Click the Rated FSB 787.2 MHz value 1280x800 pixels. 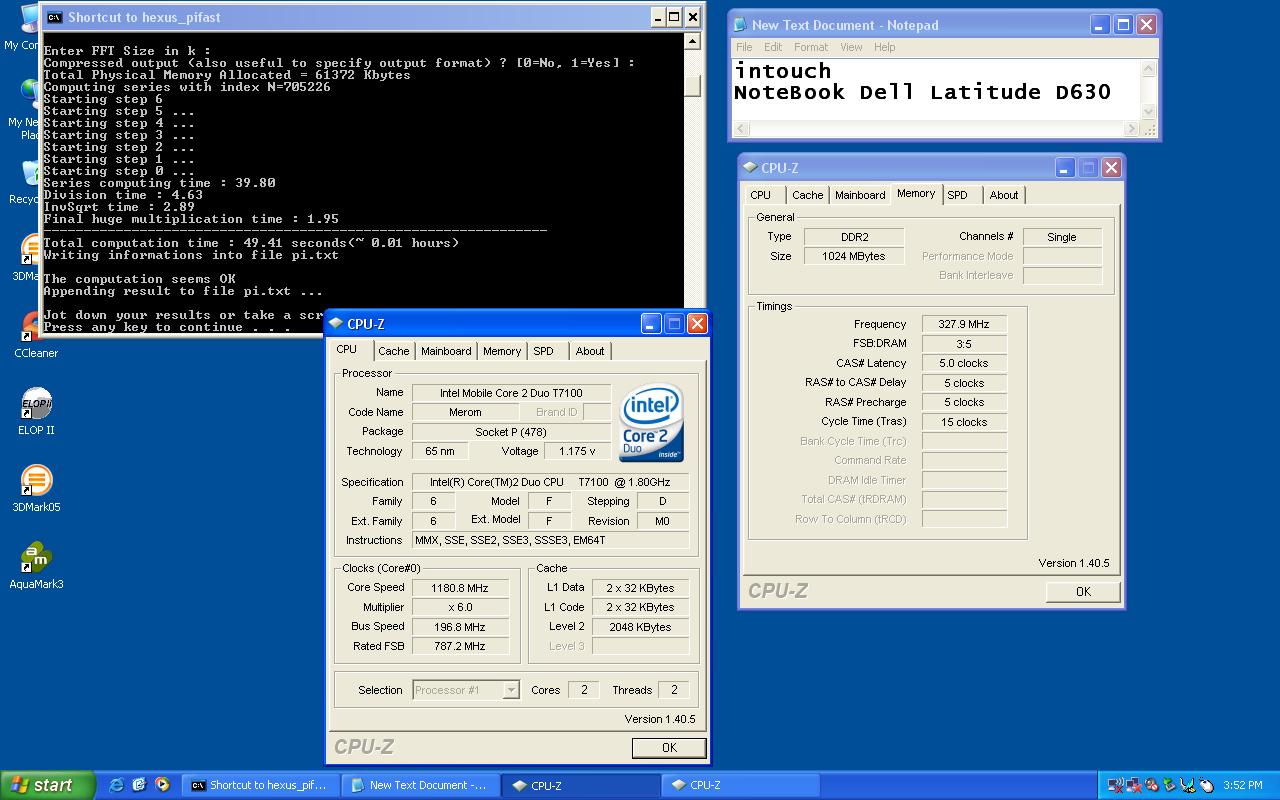[x=460, y=646]
